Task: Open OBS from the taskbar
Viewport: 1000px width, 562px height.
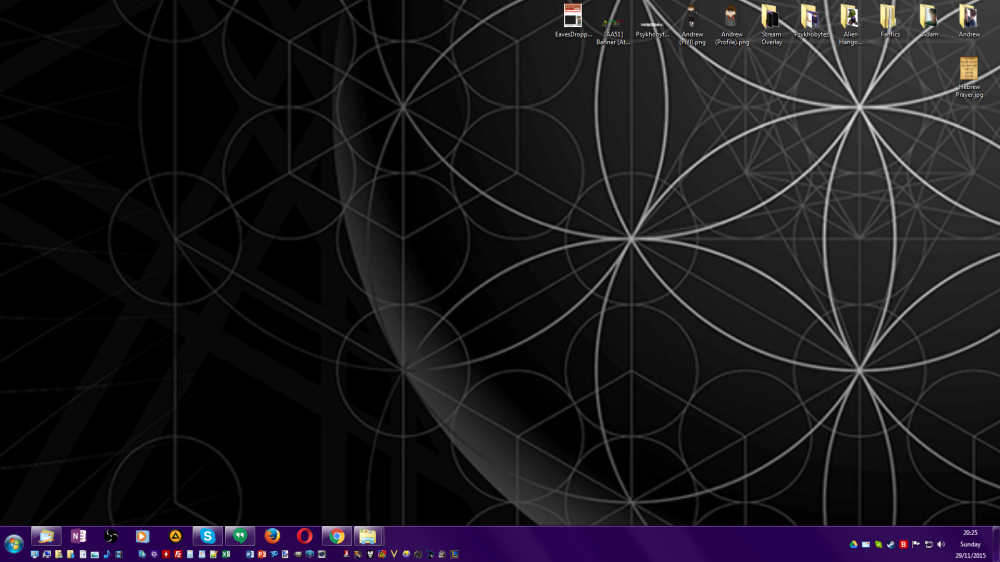Action: pos(111,536)
